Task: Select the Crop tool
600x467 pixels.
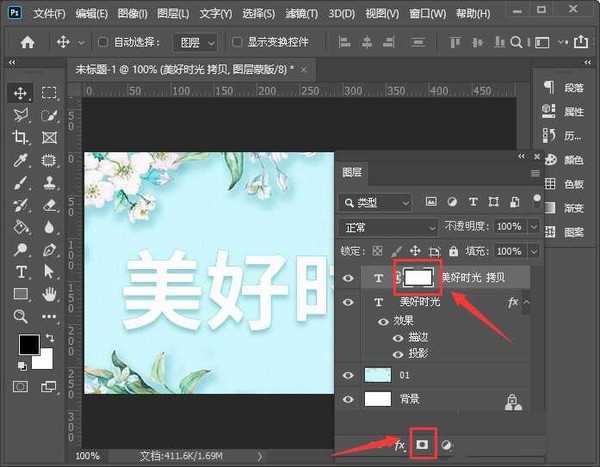Action: [20, 137]
